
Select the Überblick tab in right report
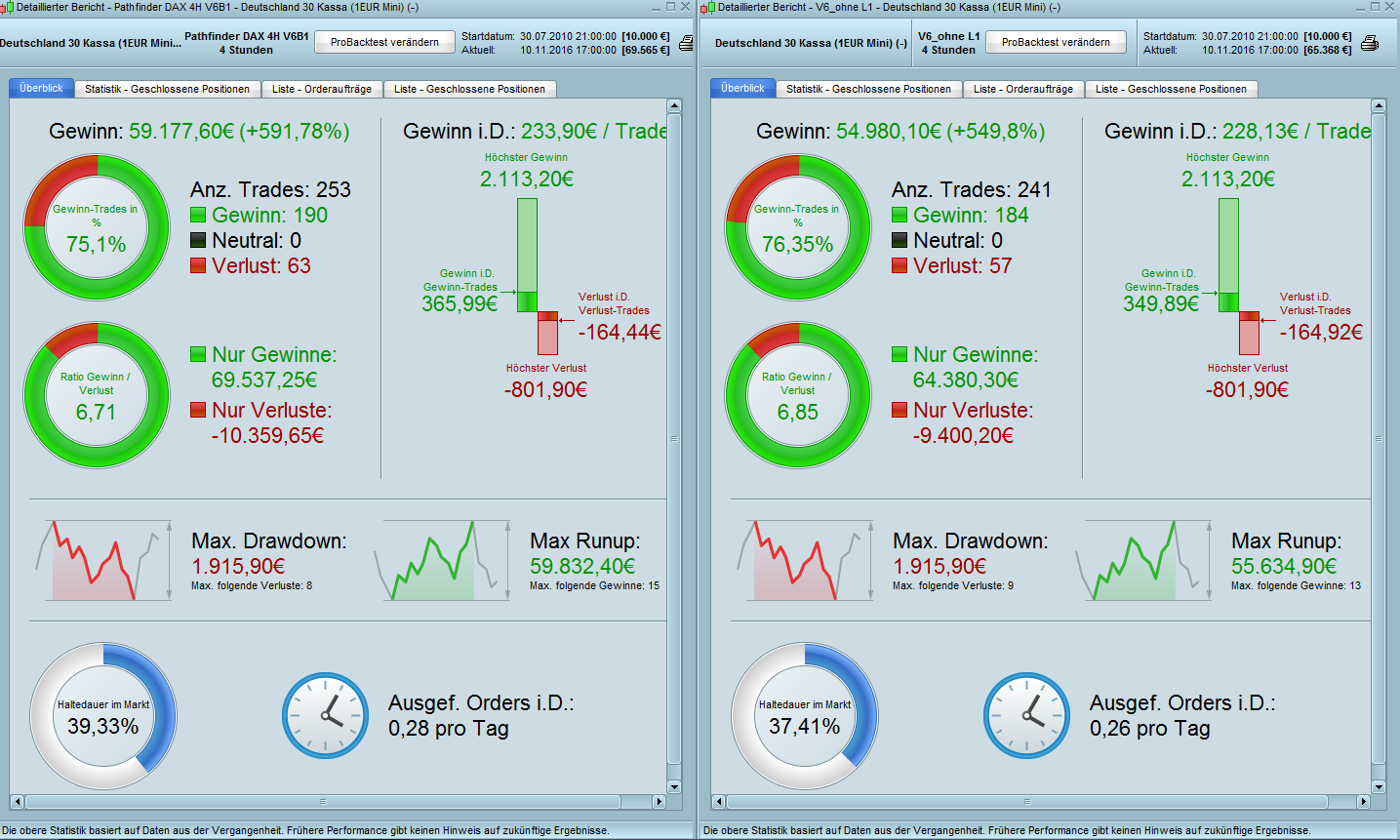coord(742,88)
